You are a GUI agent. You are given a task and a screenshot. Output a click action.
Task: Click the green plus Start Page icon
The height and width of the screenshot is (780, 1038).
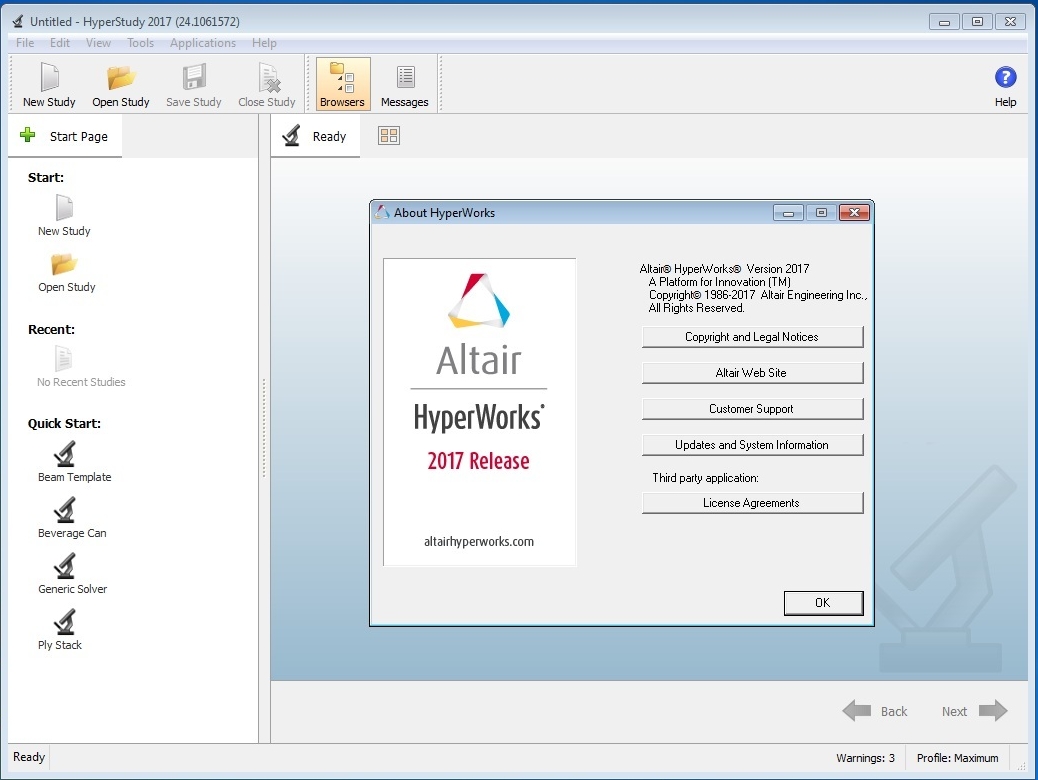(28, 135)
